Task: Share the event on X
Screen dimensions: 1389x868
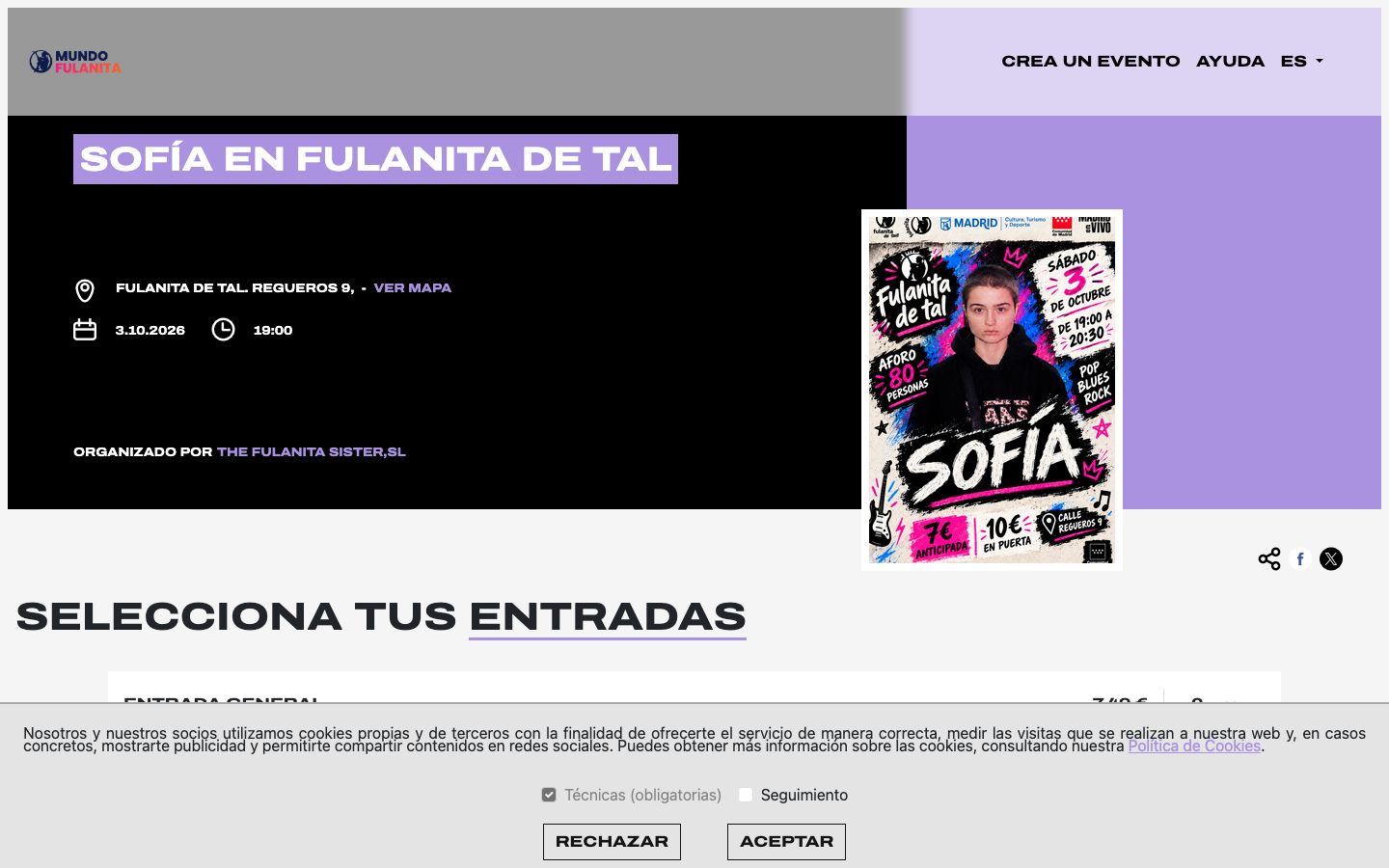Action: (x=1331, y=559)
